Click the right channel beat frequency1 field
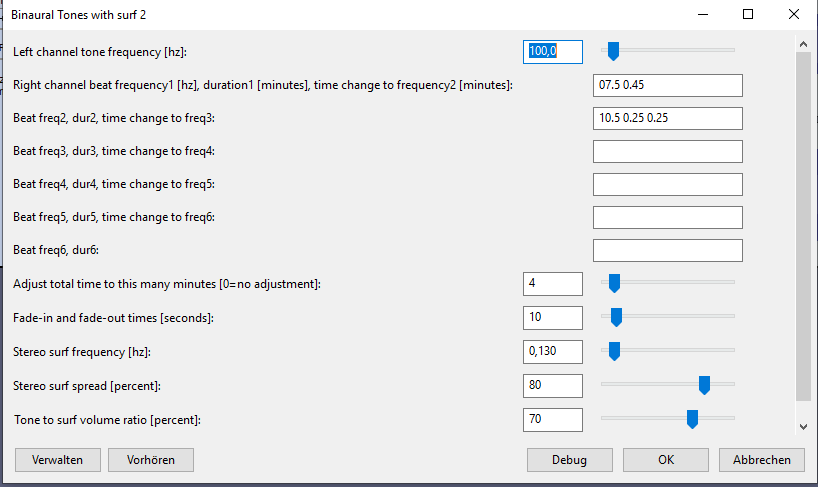 pos(667,86)
